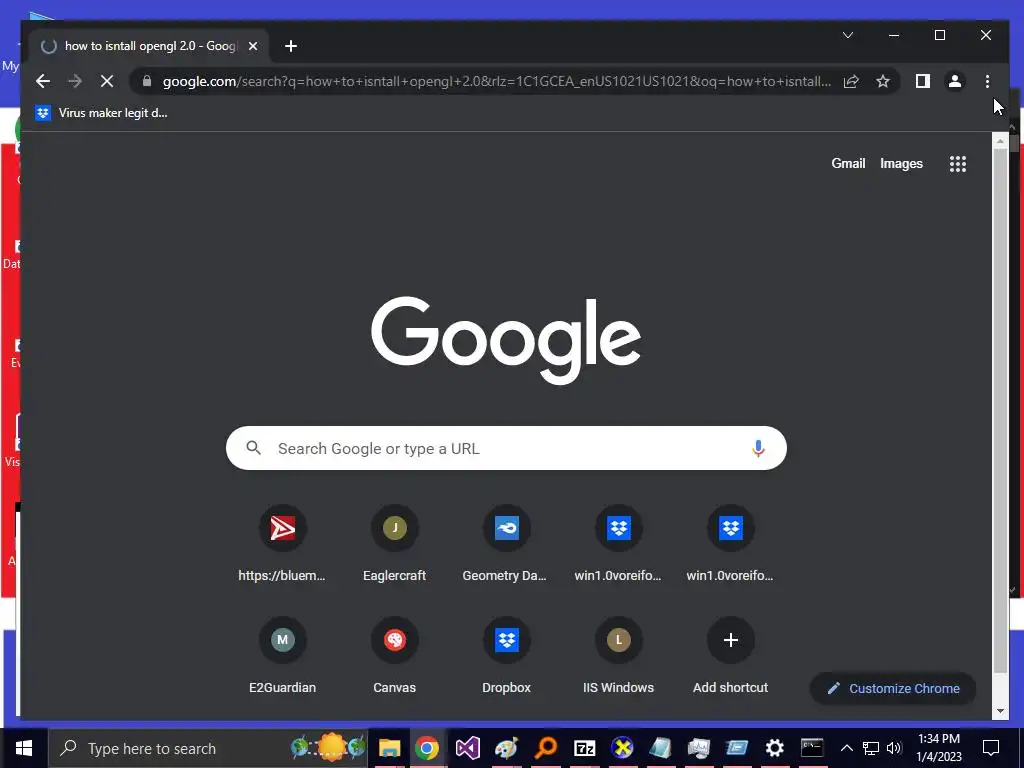Open the 'Virus maker legit d...' bookmark
The width and height of the screenshot is (1024, 768).
coord(101,113)
